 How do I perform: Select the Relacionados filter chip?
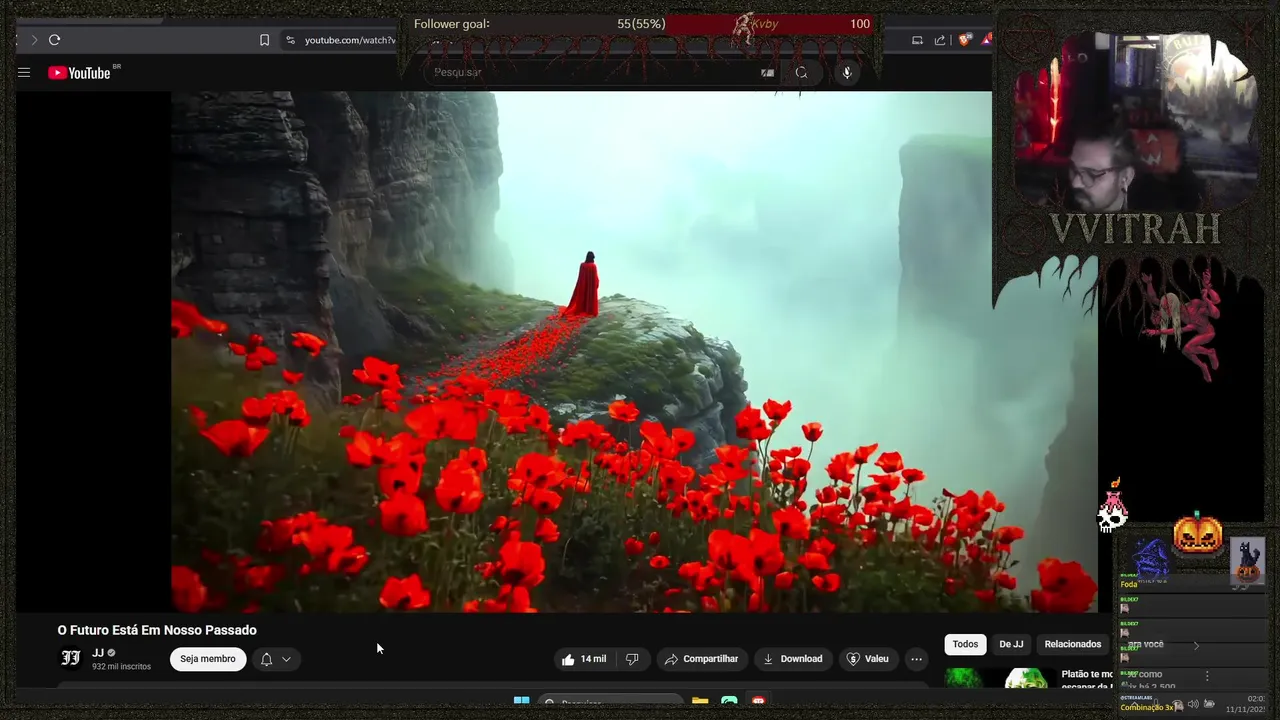pos(1073,644)
